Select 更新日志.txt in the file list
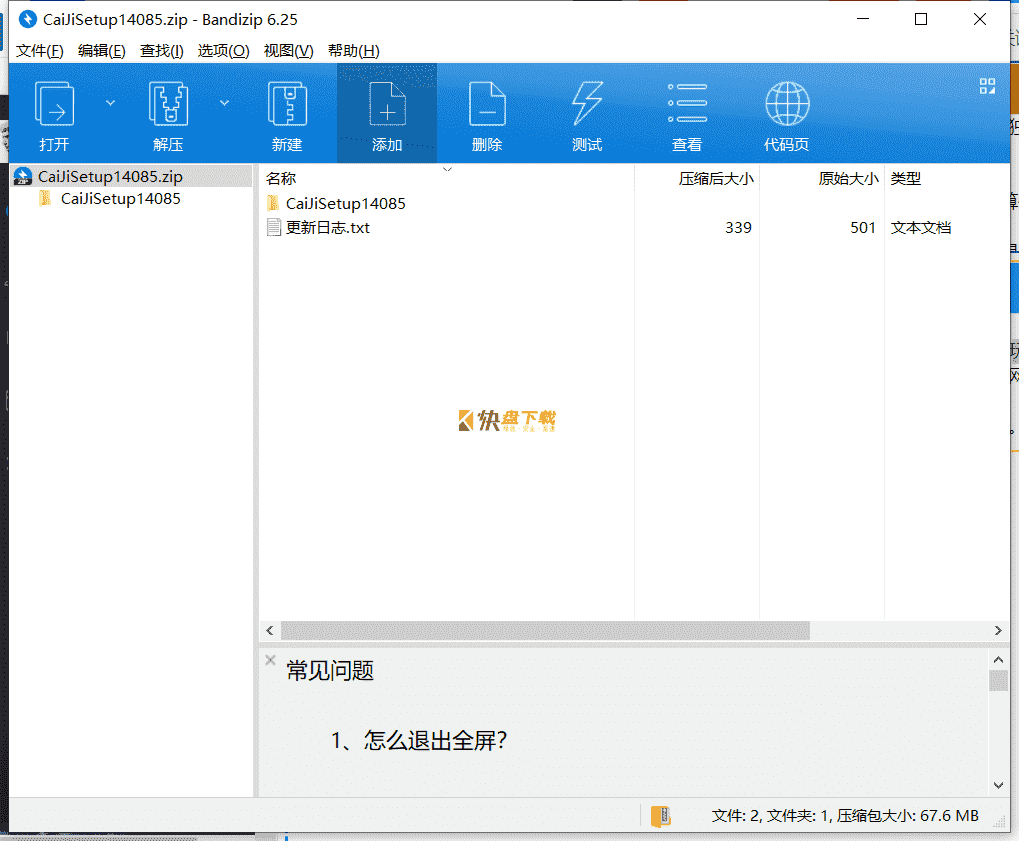Screen dimensions: 1019x841 click(x=328, y=227)
